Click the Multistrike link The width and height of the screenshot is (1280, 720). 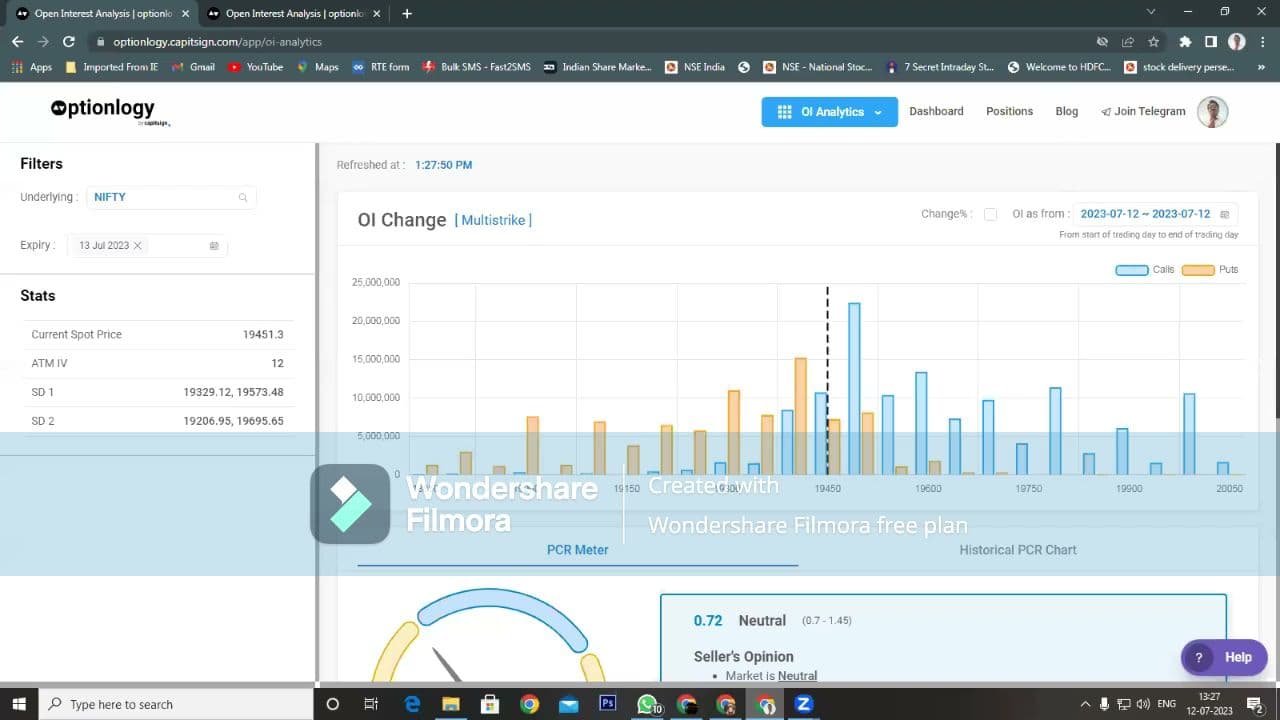coord(493,220)
